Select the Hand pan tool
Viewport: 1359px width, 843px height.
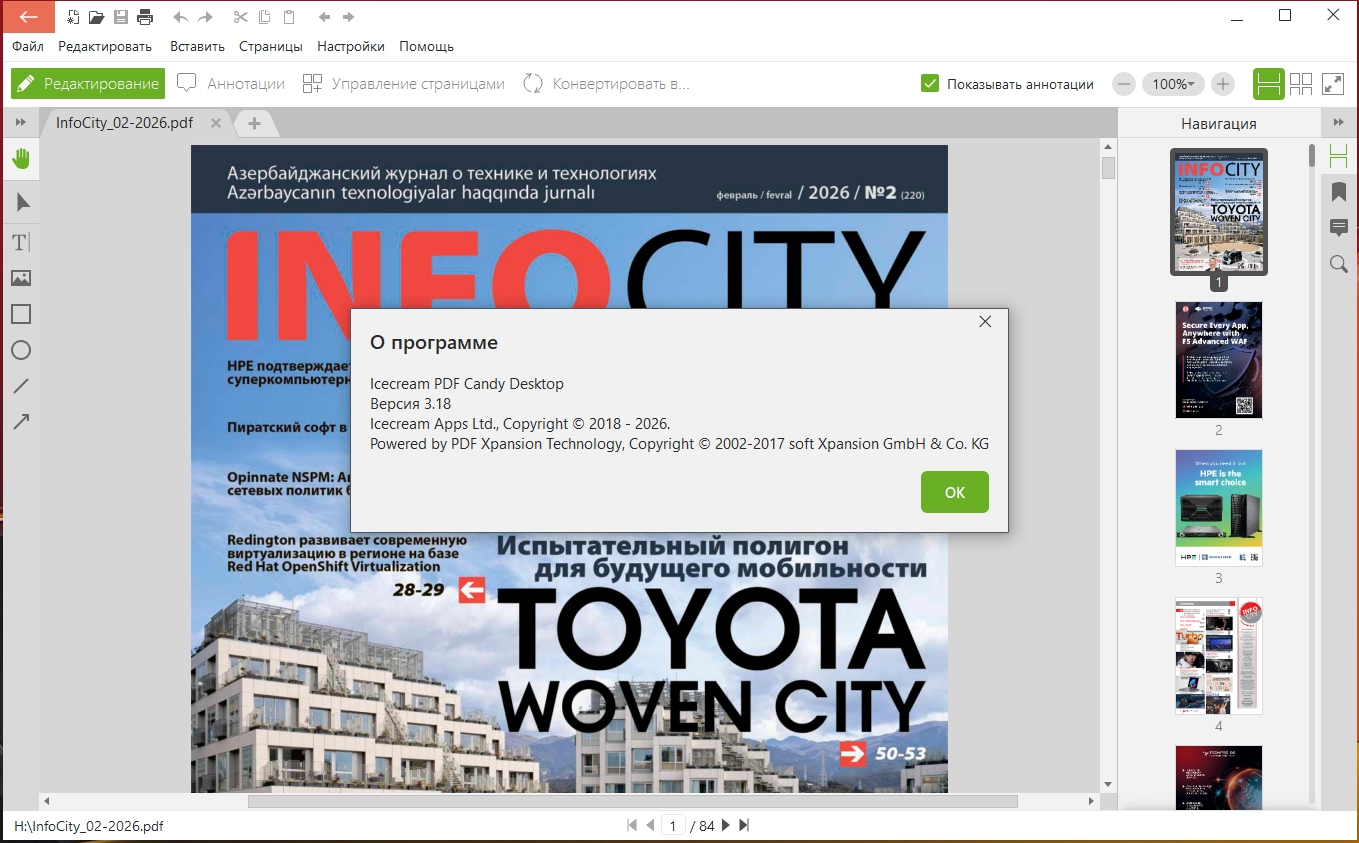coord(21,158)
